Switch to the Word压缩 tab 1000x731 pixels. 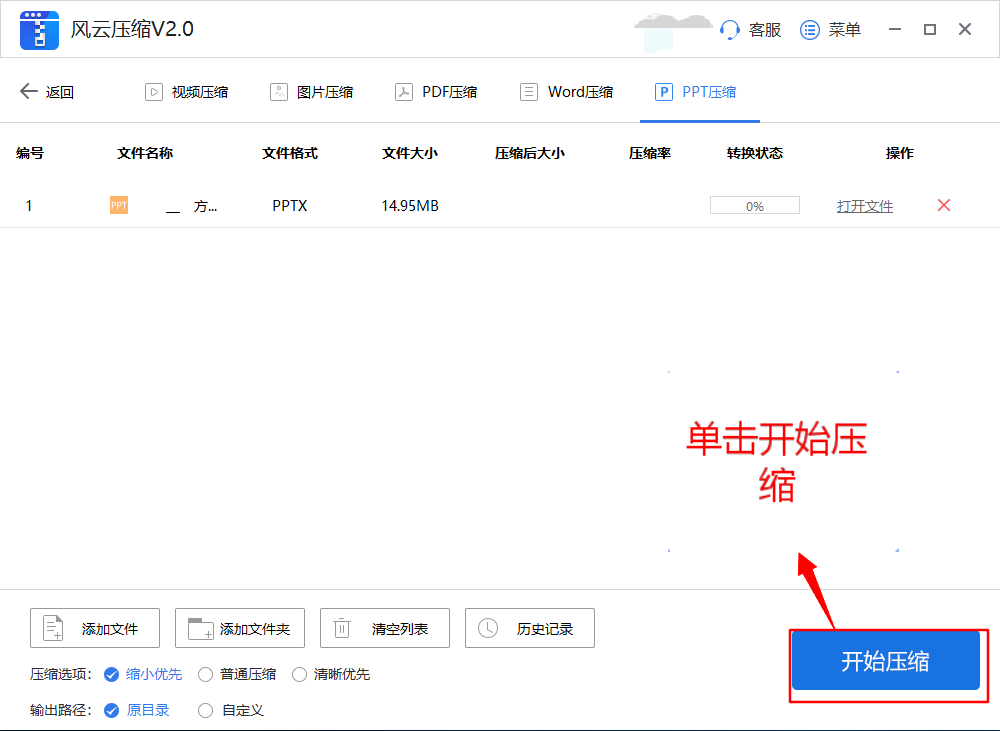[566, 91]
